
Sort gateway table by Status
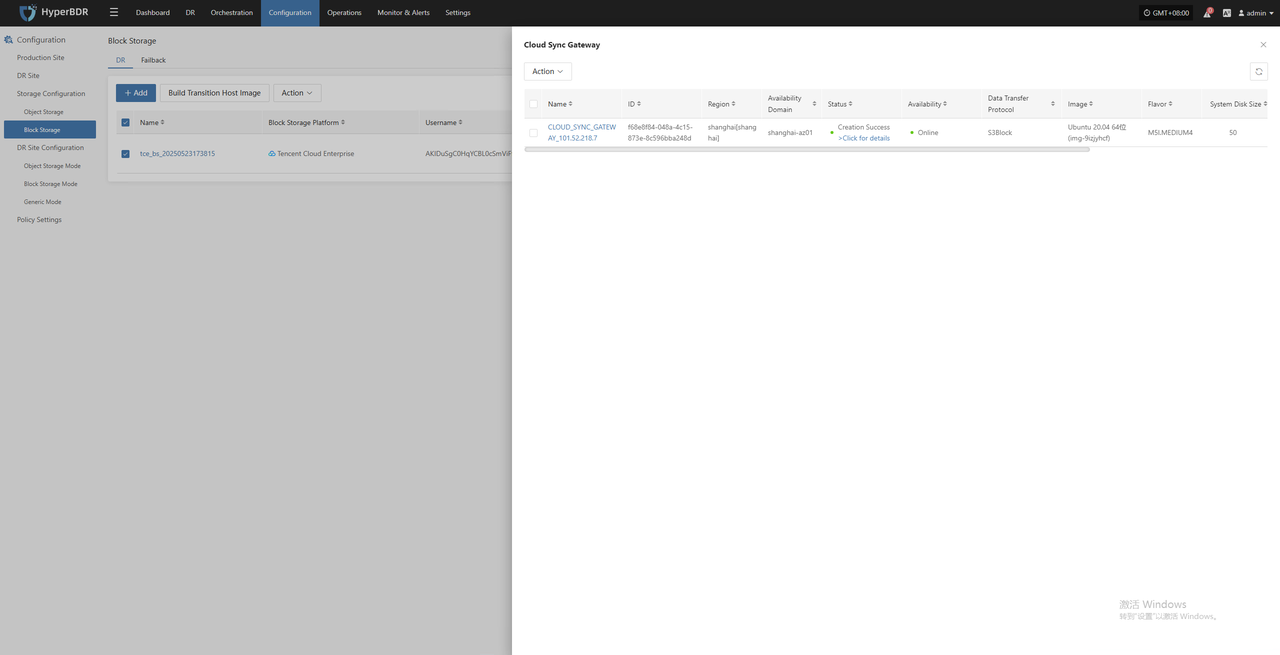tap(851, 104)
